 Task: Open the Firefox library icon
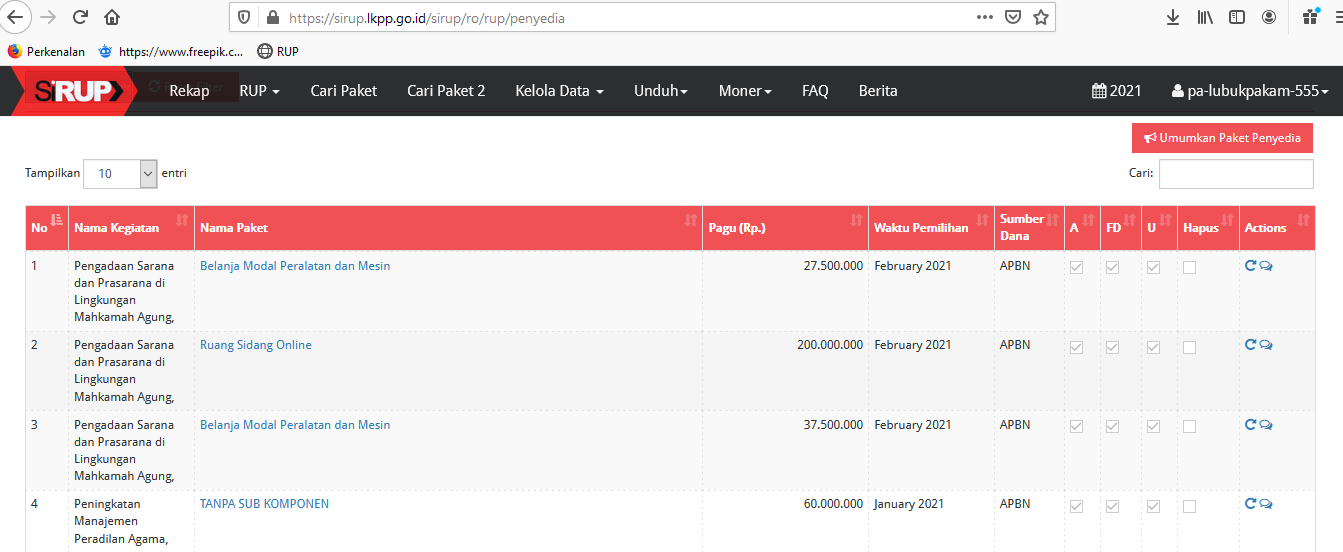pyautogui.click(x=1205, y=17)
